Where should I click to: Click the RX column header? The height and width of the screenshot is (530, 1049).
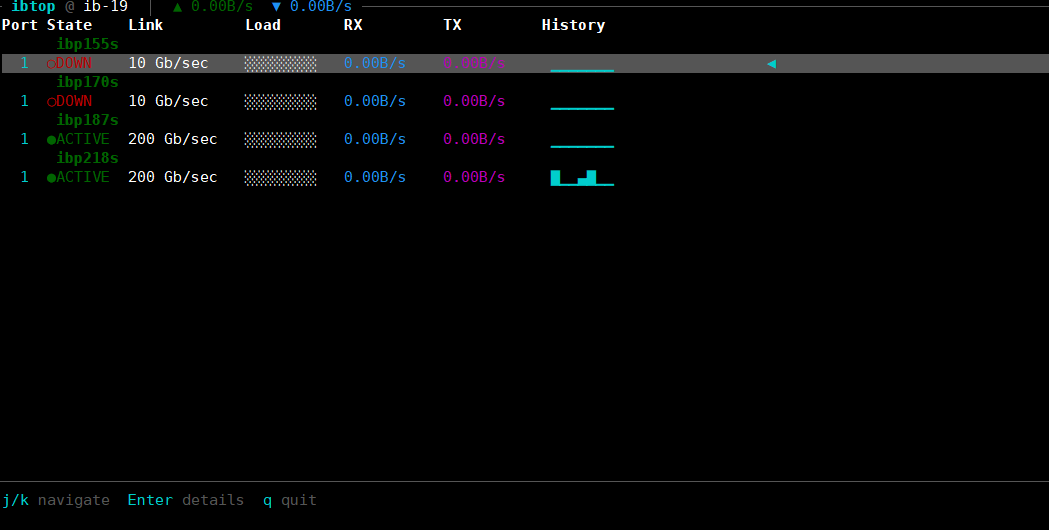tap(353, 25)
